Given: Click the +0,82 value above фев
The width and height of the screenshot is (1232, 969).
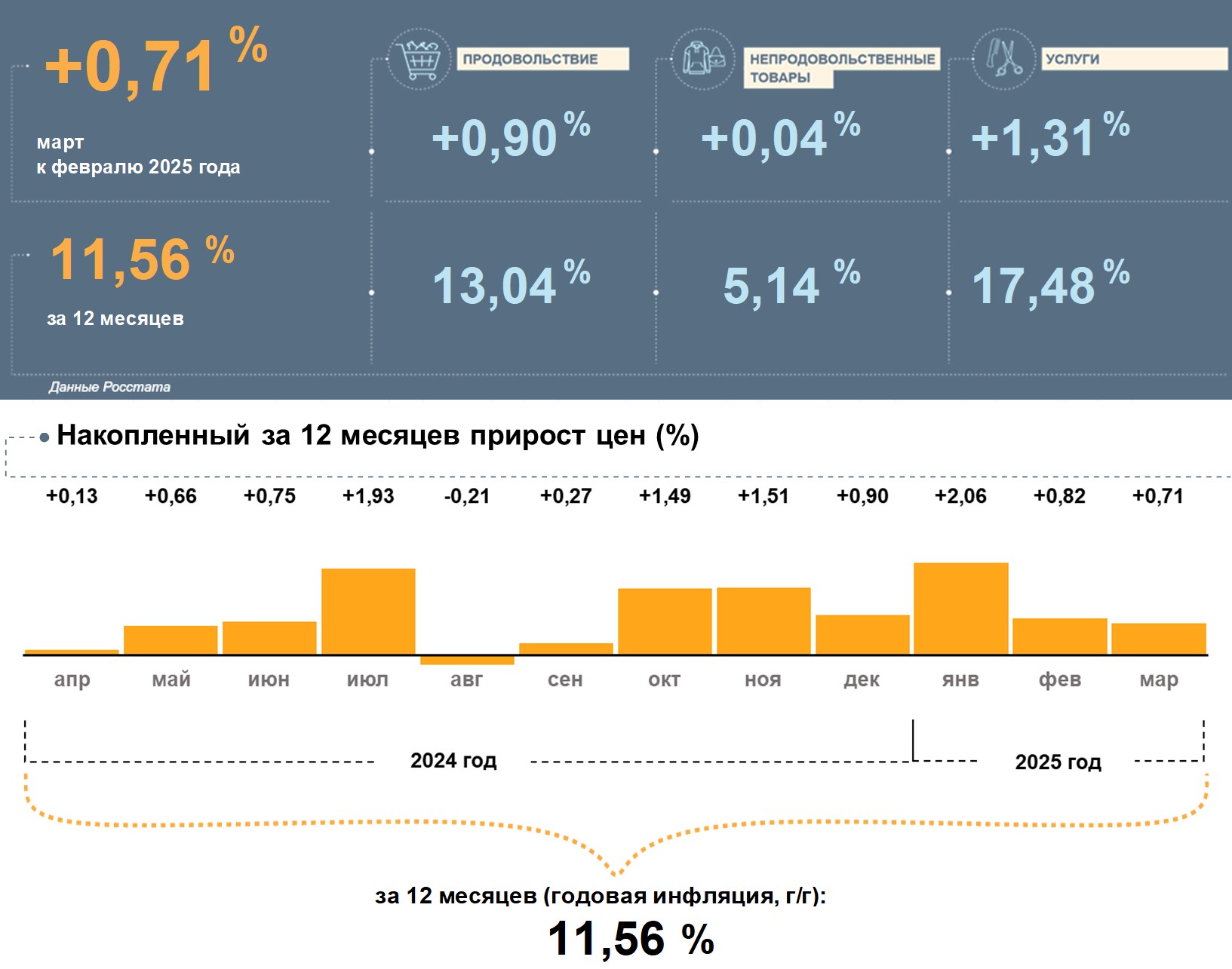Looking at the screenshot, I should 1059,496.
